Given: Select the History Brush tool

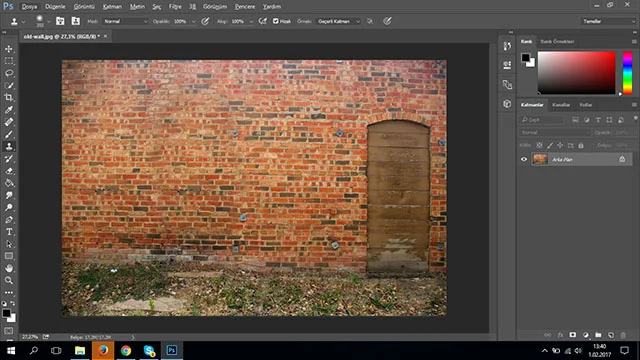Looking at the screenshot, I should (x=9, y=159).
